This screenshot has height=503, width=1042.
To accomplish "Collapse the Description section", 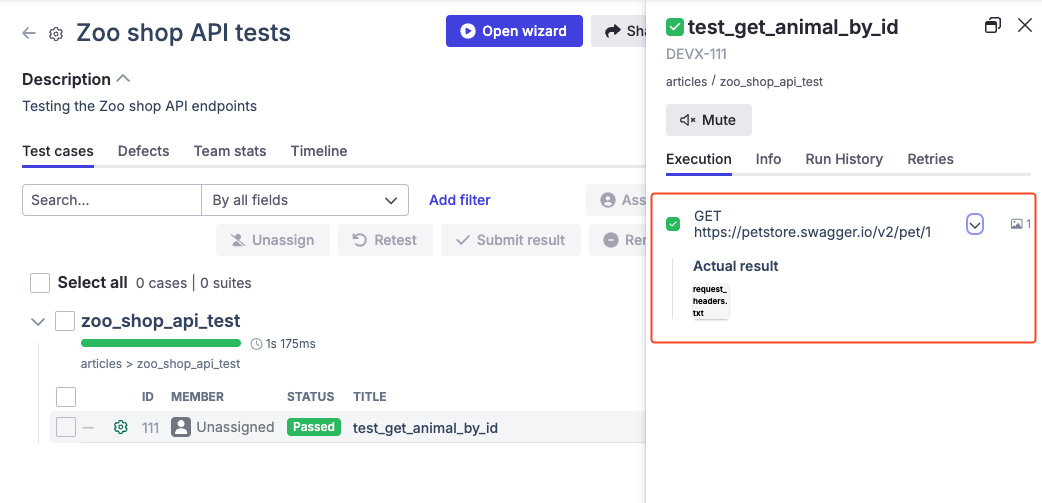I will (x=124, y=79).
